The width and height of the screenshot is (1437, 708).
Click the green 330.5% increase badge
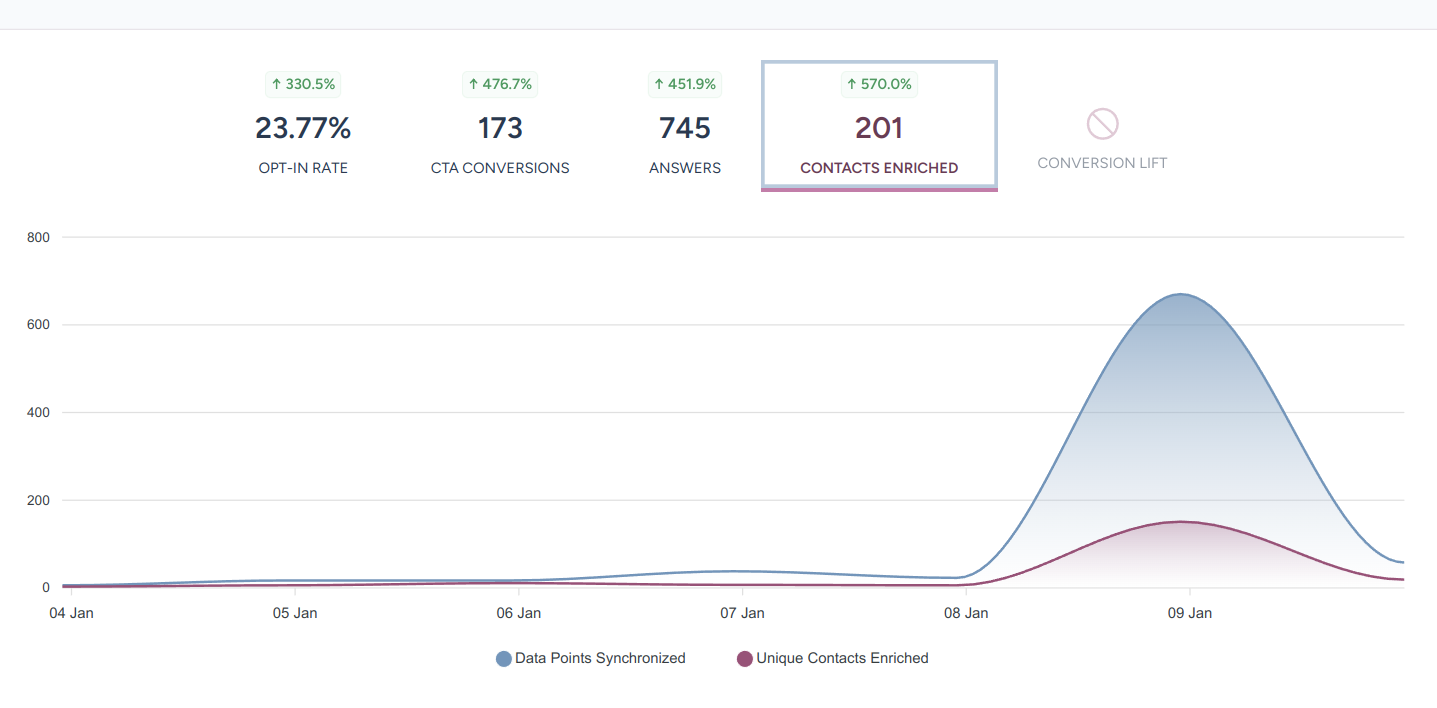click(x=303, y=84)
